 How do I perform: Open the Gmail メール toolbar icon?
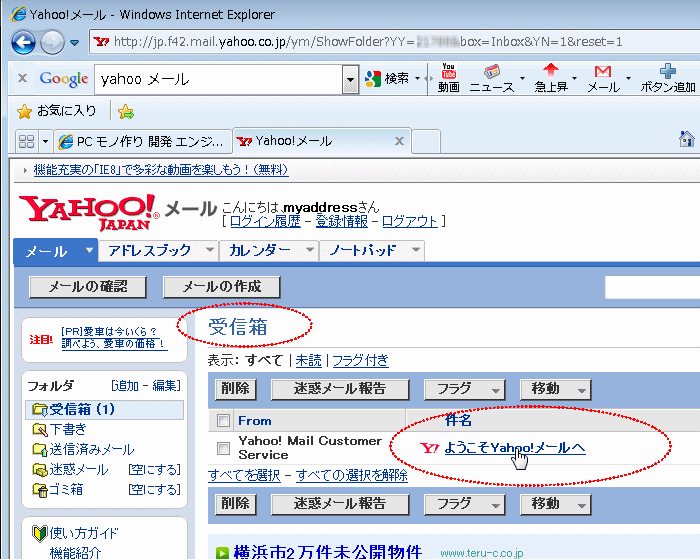602,72
